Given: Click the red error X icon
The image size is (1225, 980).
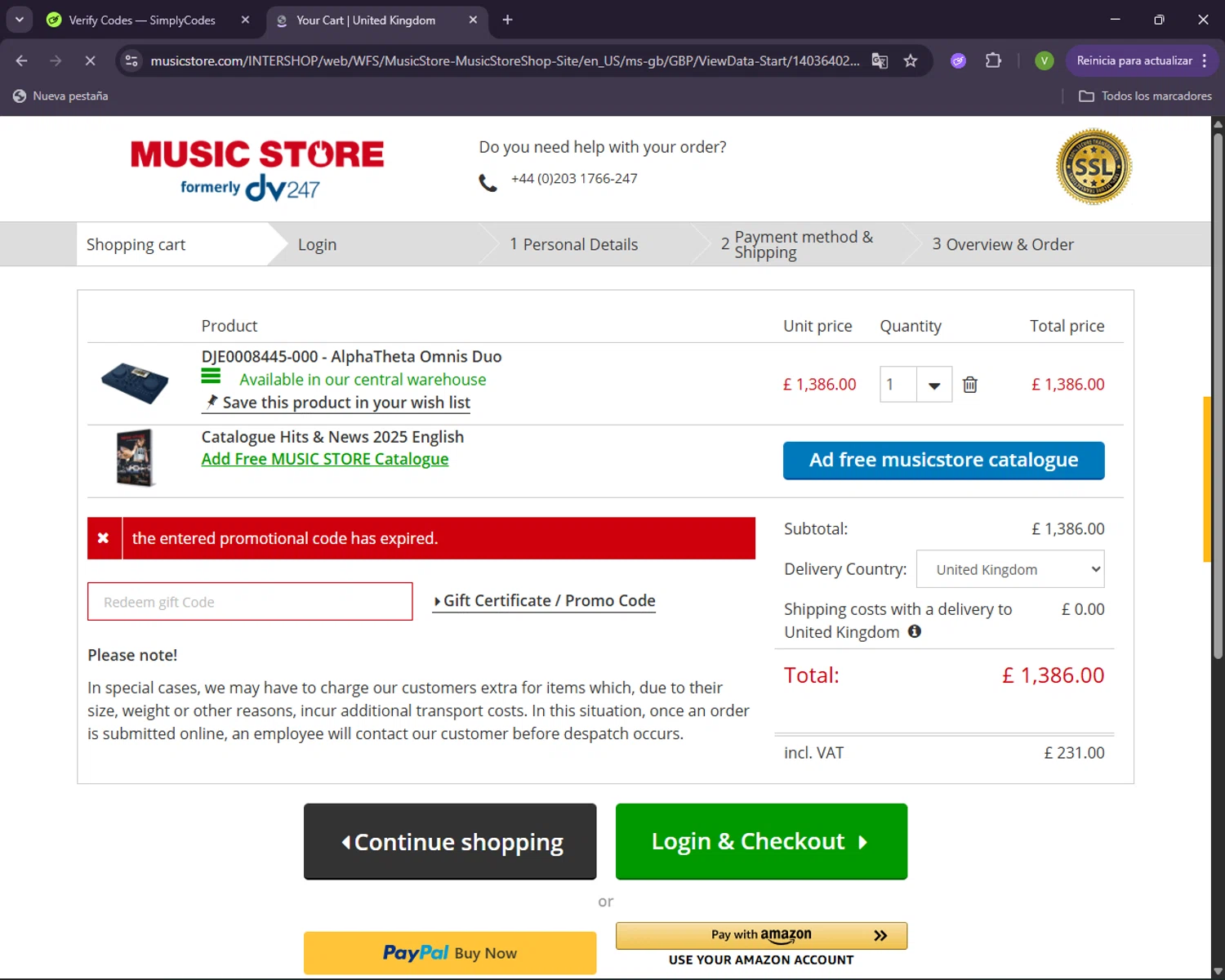Looking at the screenshot, I should point(104,538).
